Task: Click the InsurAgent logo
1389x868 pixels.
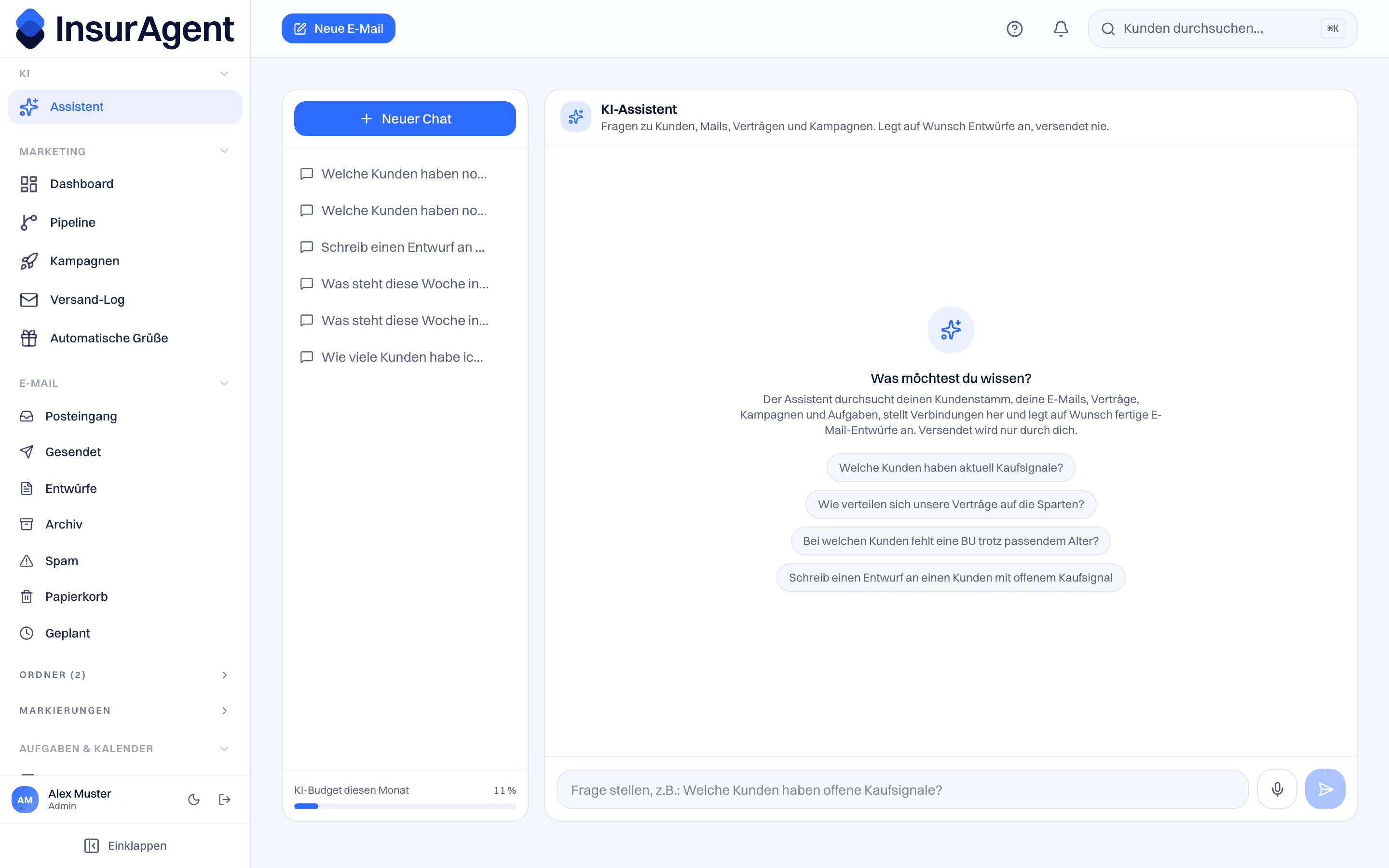Action: pyautogui.click(x=124, y=29)
